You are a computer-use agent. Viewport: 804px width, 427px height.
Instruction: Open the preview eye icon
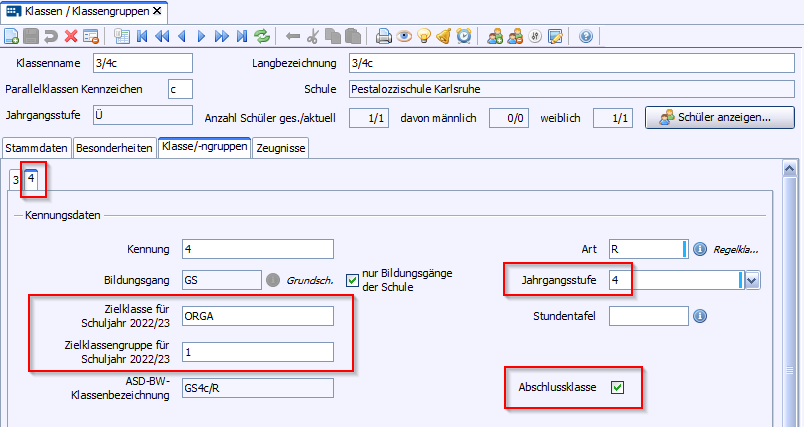[404, 37]
